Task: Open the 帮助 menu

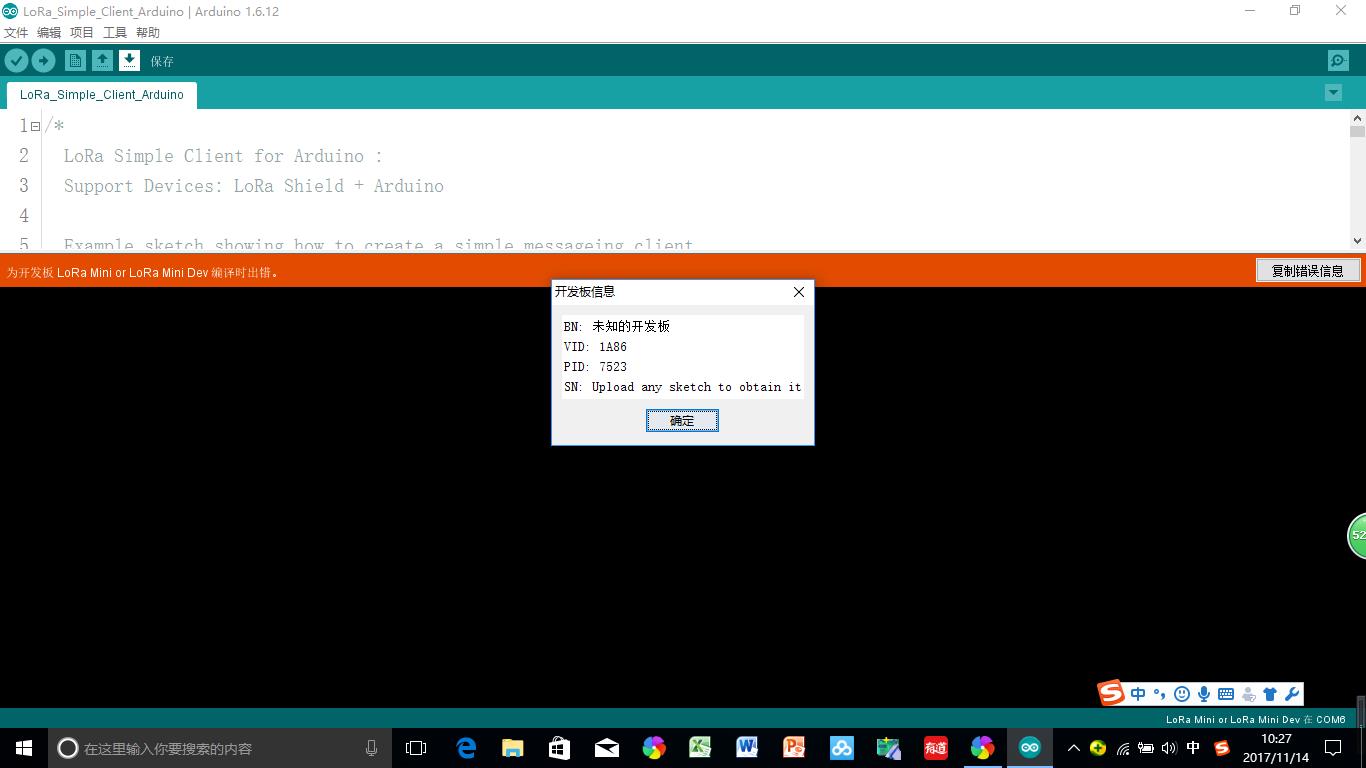Action: point(148,33)
